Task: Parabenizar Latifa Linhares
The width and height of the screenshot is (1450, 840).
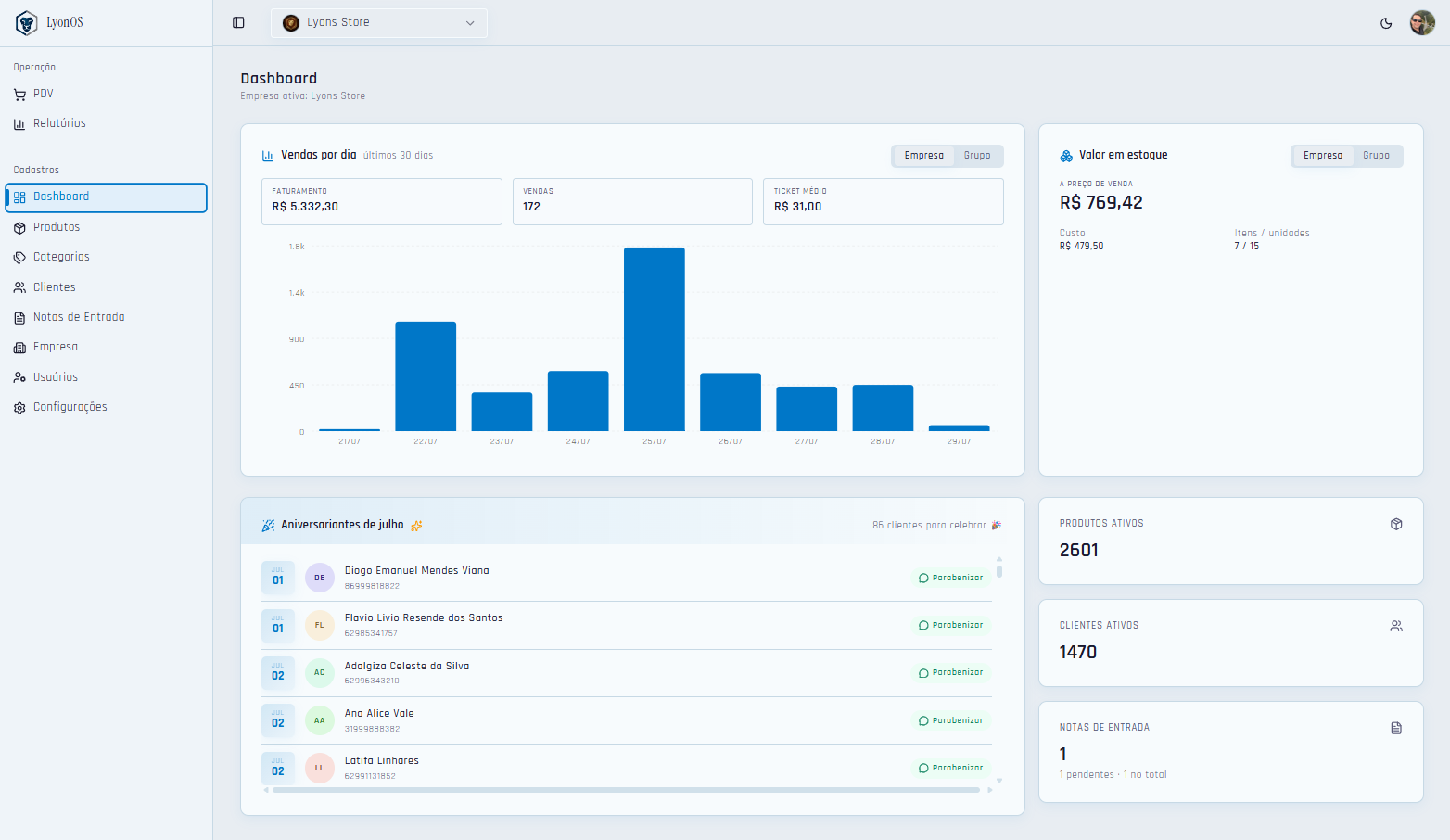Action: pos(950,768)
